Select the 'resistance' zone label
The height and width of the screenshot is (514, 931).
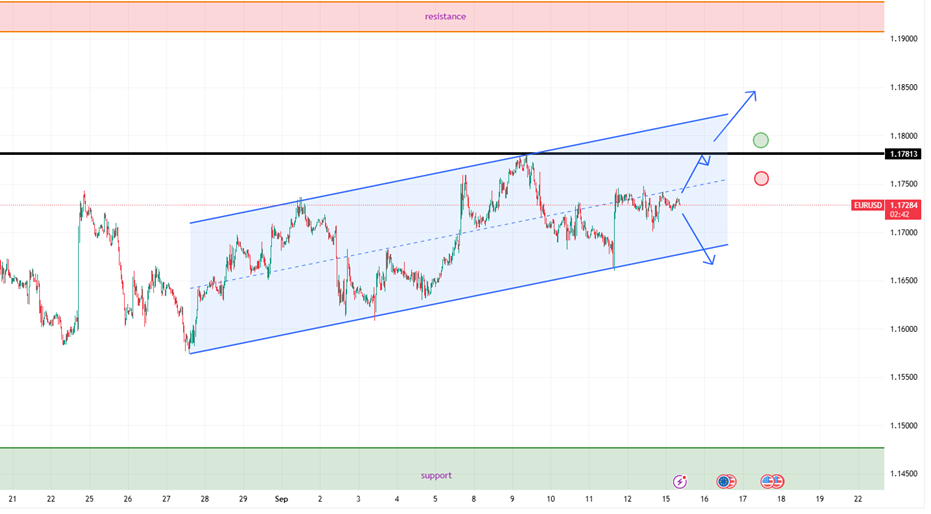click(x=445, y=17)
